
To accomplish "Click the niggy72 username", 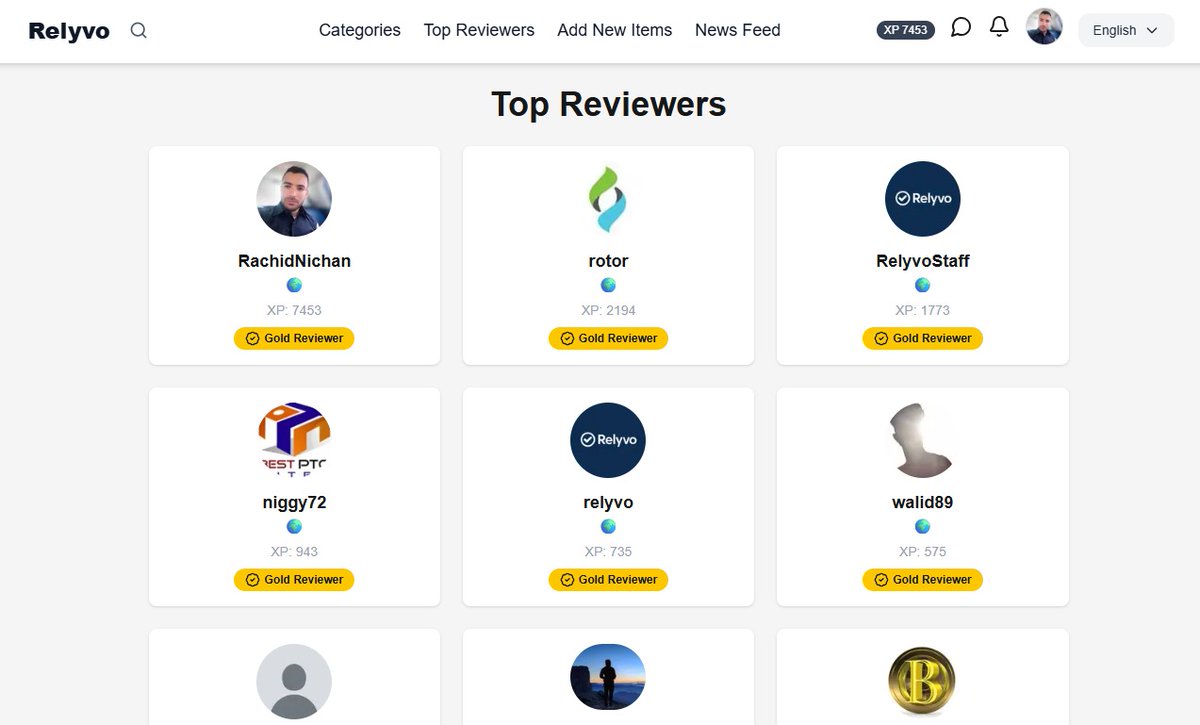I will [x=294, y=502].
